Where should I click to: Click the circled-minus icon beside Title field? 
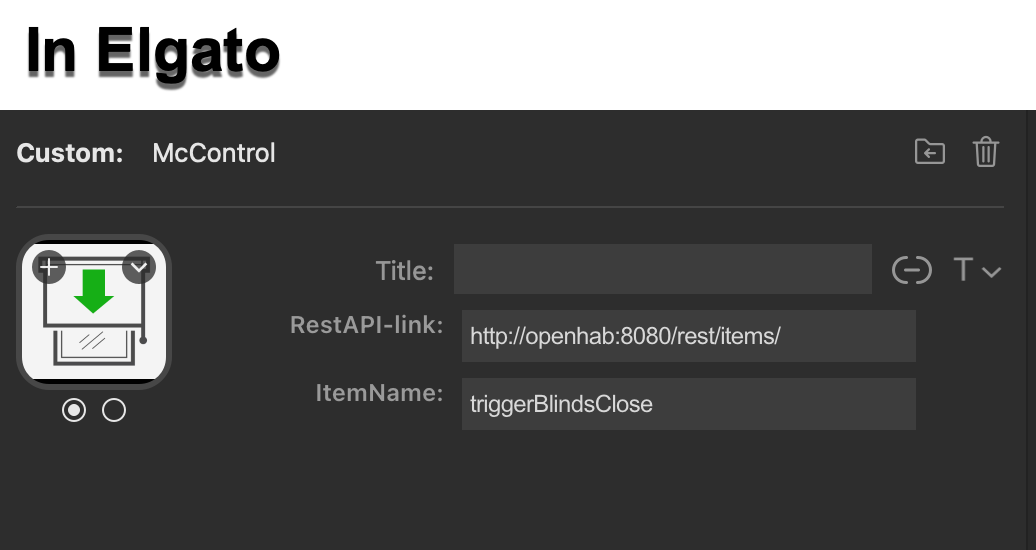tap(911, 270)
